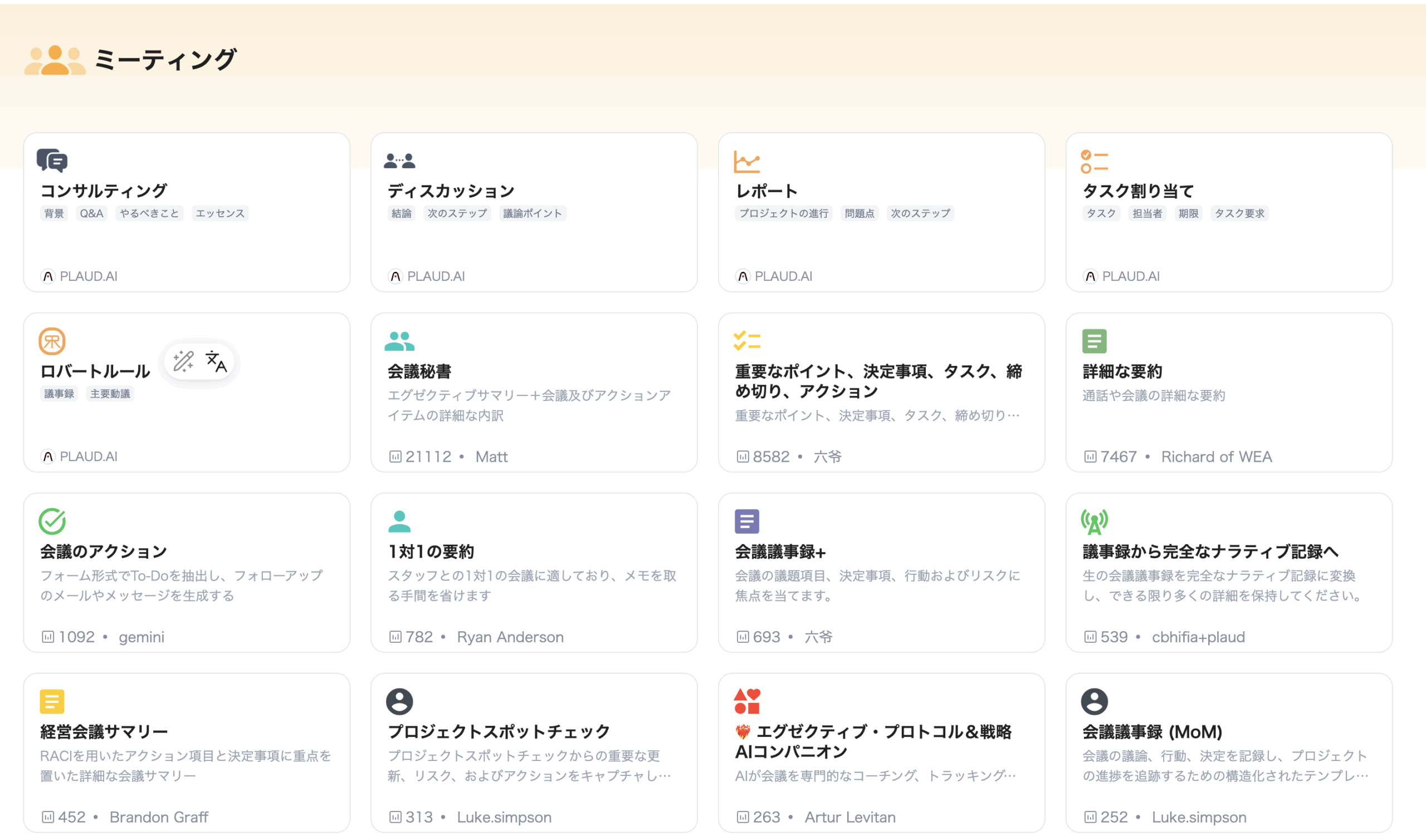
Task: Click author name Richard of WEA
Action: coord(1216,457)
